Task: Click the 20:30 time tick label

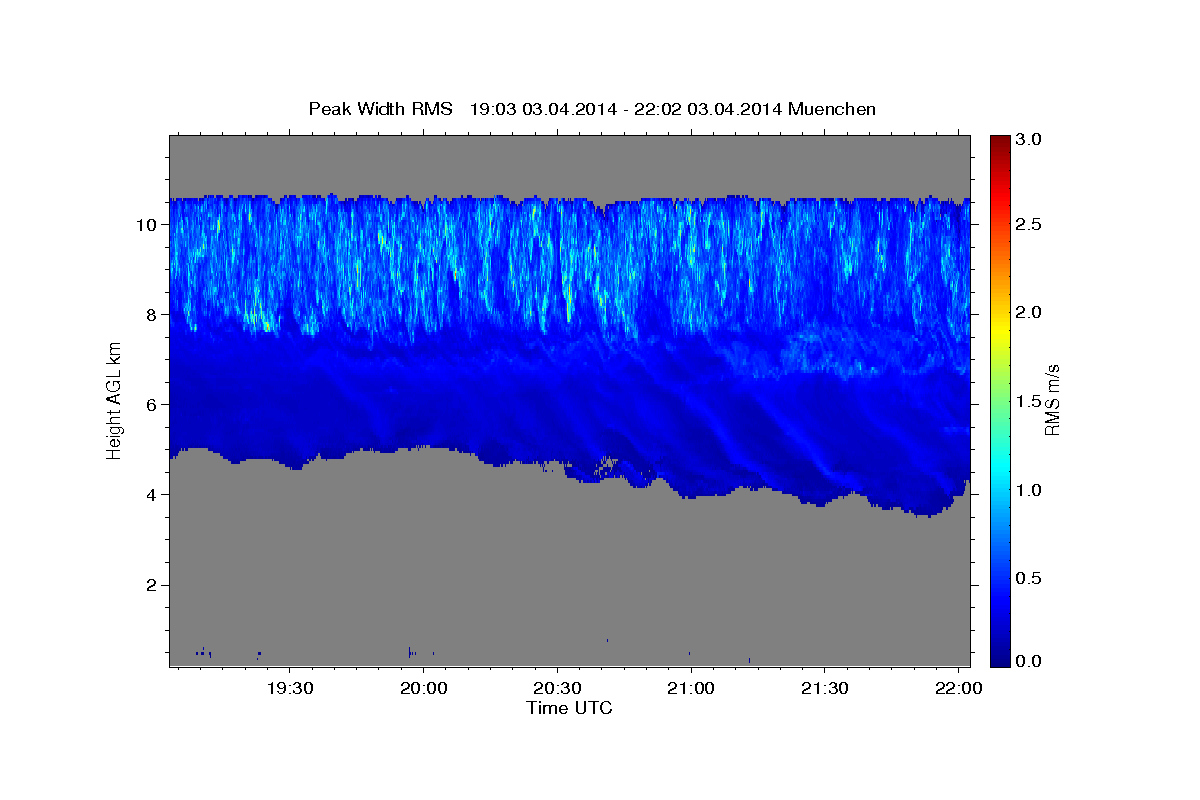Action: [x=557, y=689]
